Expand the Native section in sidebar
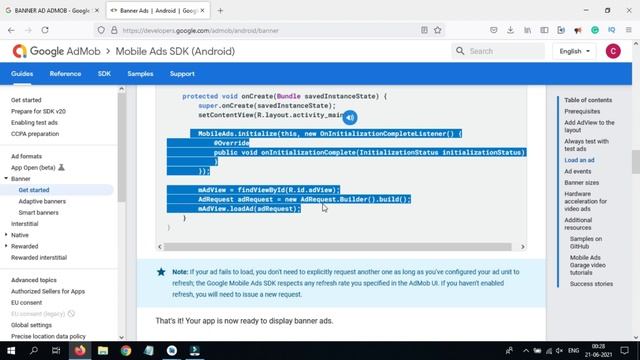 click(6, 235)
